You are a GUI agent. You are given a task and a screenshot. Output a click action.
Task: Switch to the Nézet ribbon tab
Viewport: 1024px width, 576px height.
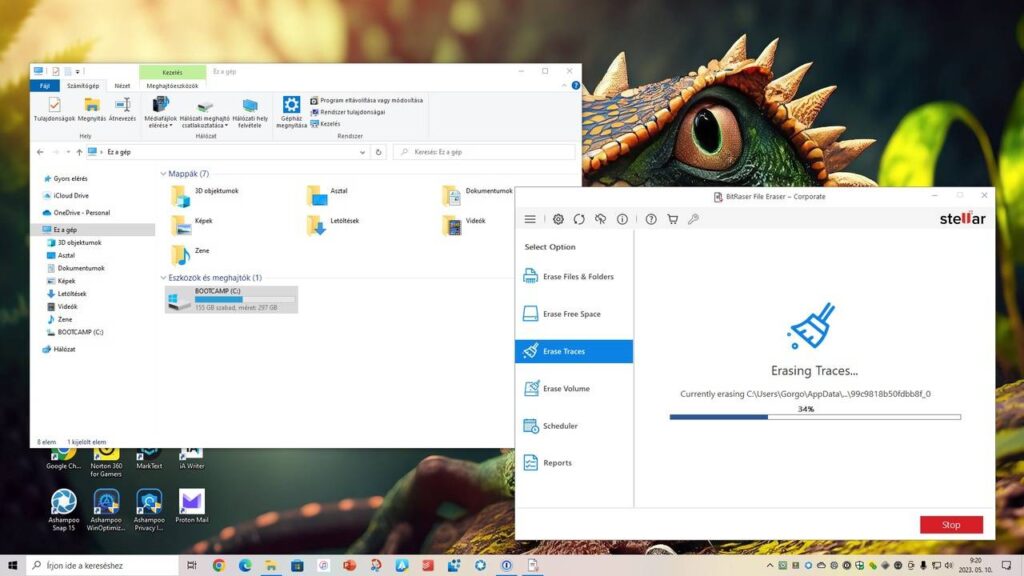click(122, 86)
